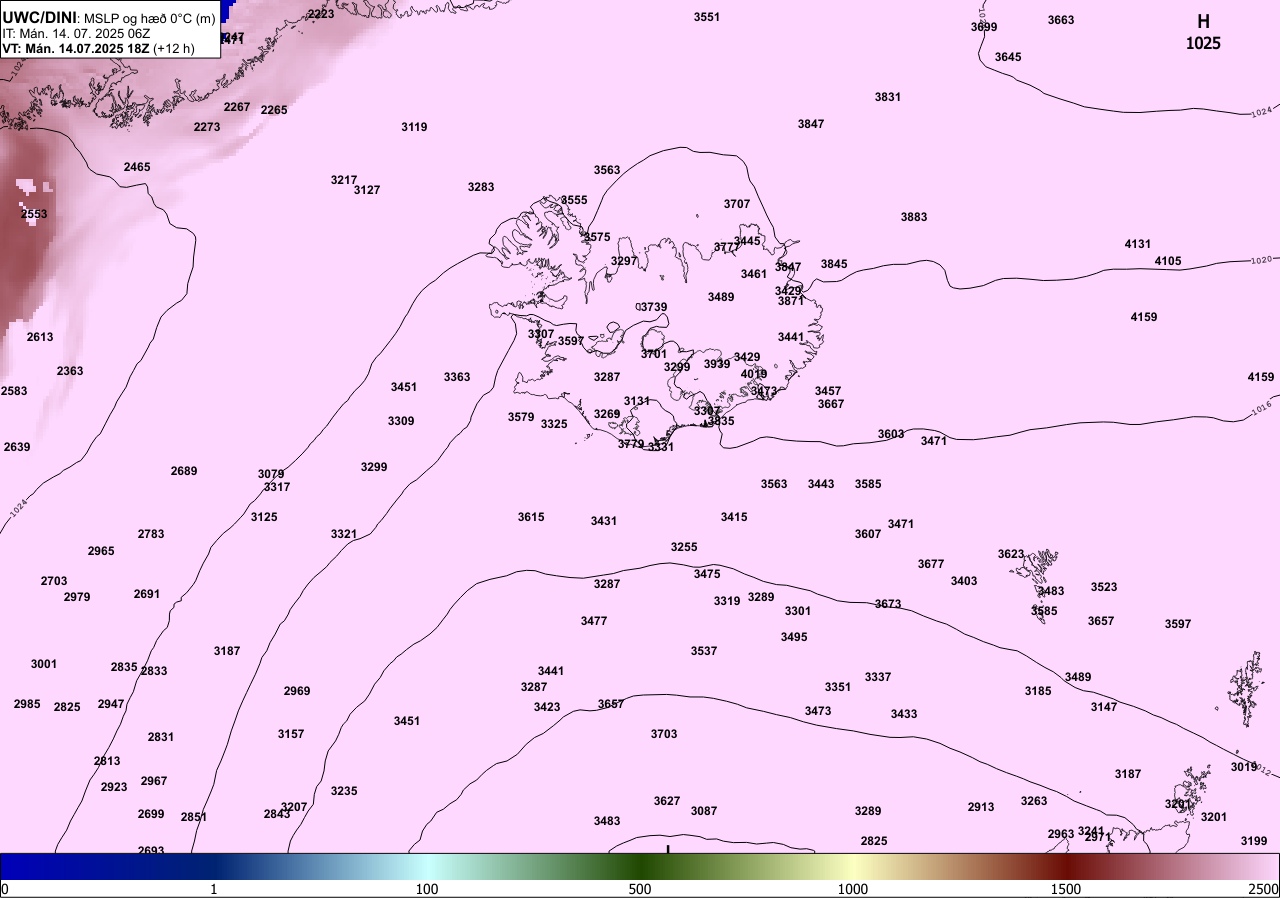The width and height of the screenshot is (1280, 898).
Task: Click the height value 3739 over Iceland
Action: (x=654, y=307)
